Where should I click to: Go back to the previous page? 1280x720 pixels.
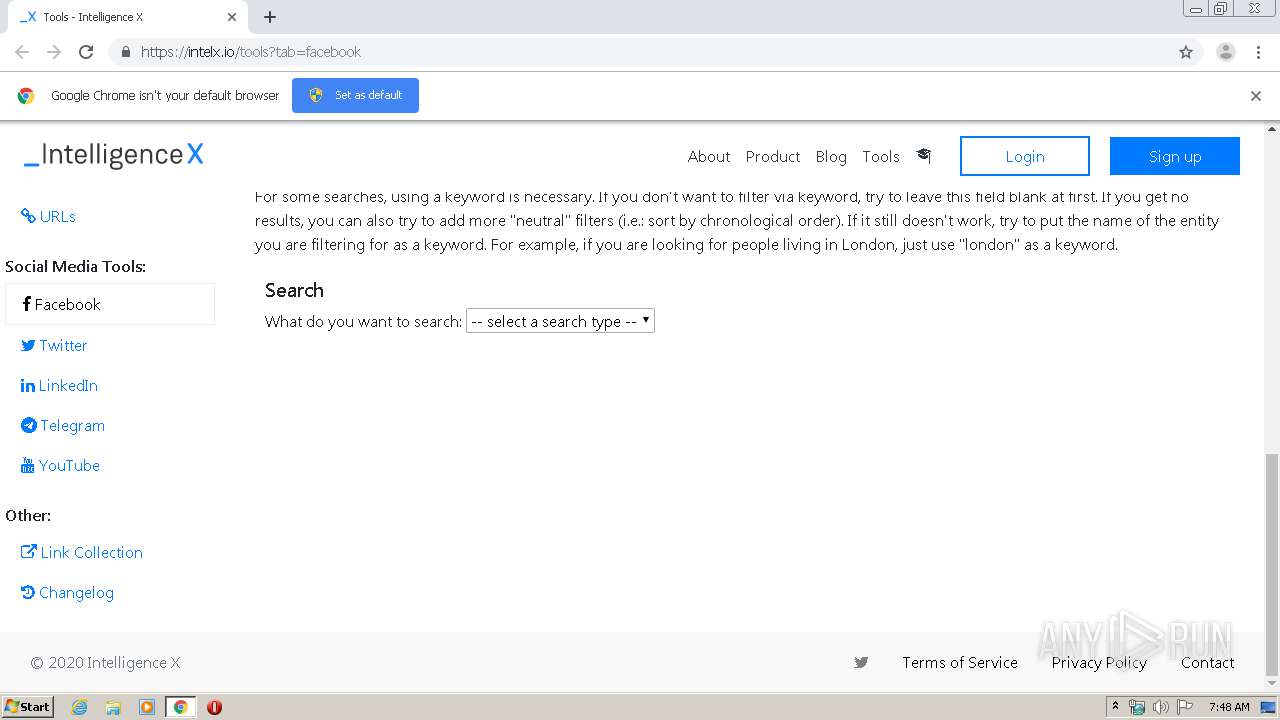click(22, 52)
